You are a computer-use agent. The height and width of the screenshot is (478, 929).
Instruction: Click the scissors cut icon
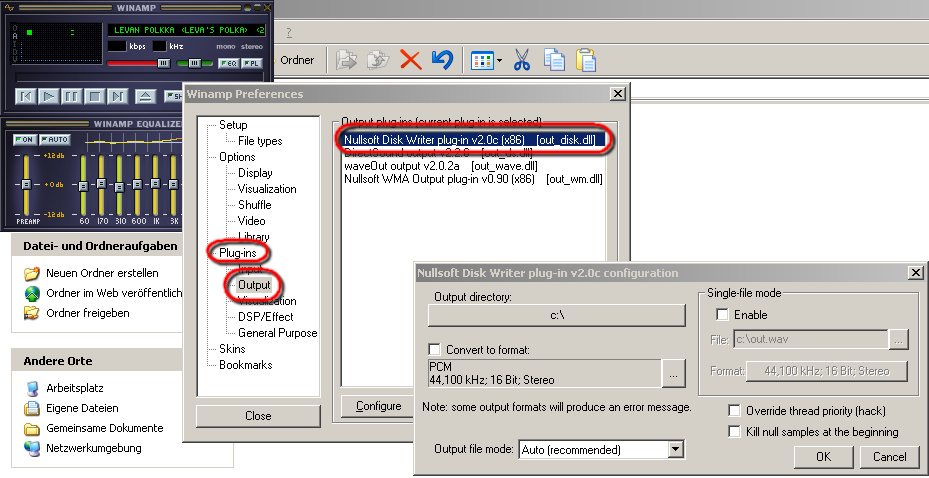click(x=521, y=60)
